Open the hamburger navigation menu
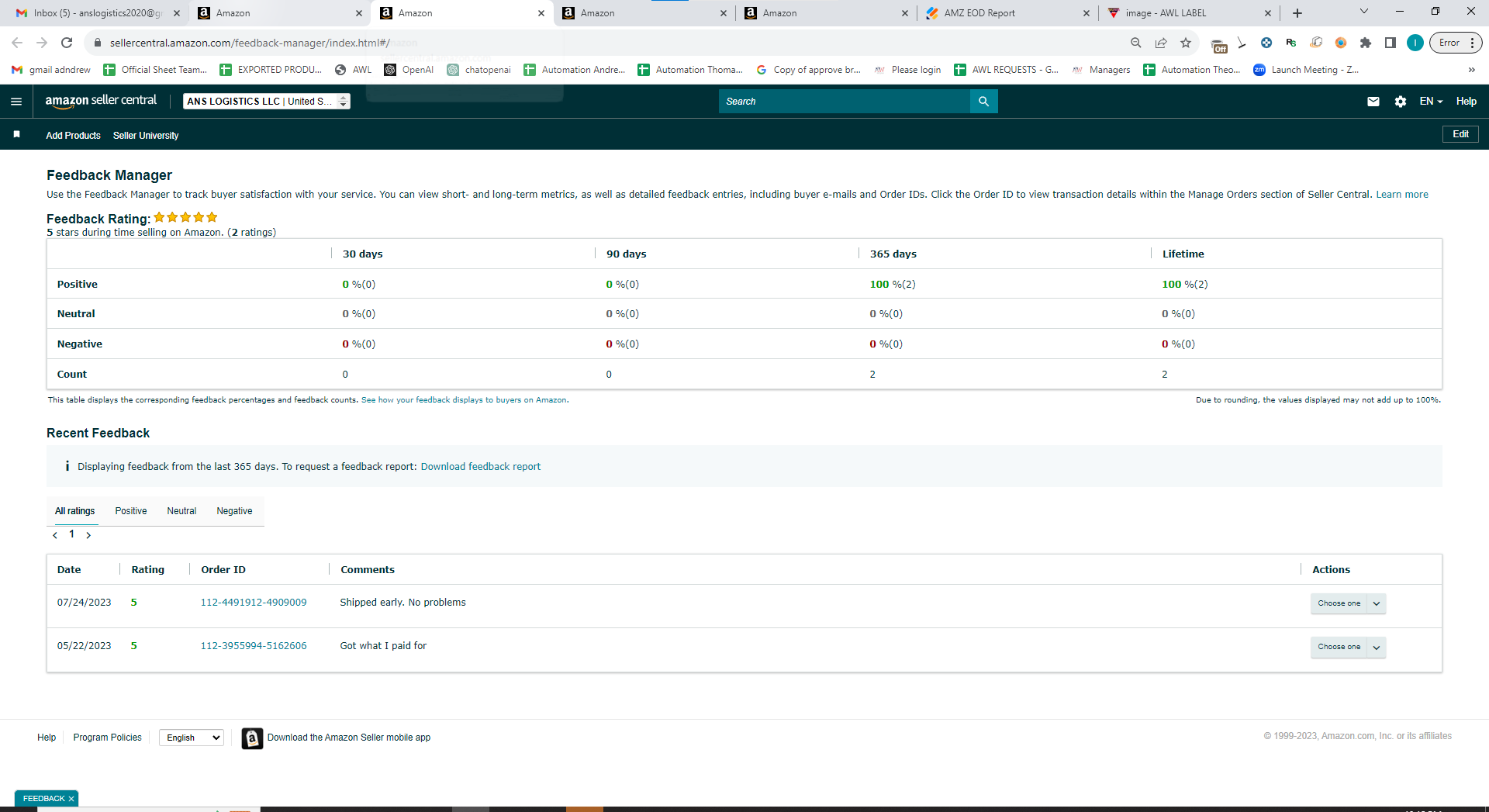This screenshot has height=812, width=1489. (x=16, y=102)
